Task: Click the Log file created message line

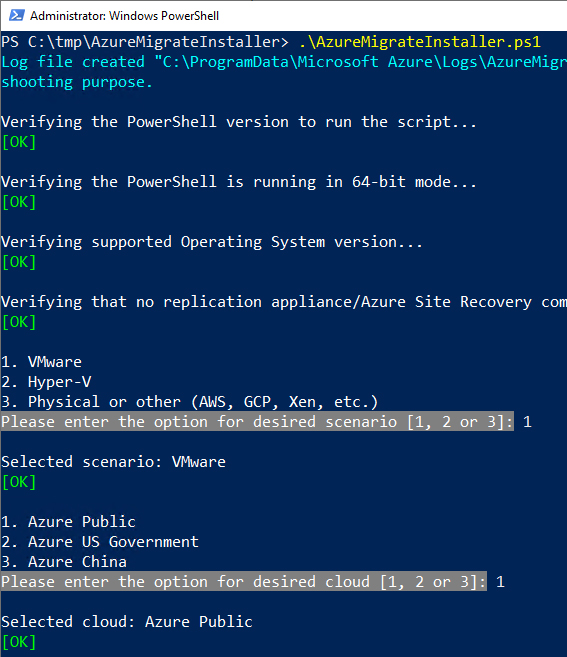Action: coord(284,62)
